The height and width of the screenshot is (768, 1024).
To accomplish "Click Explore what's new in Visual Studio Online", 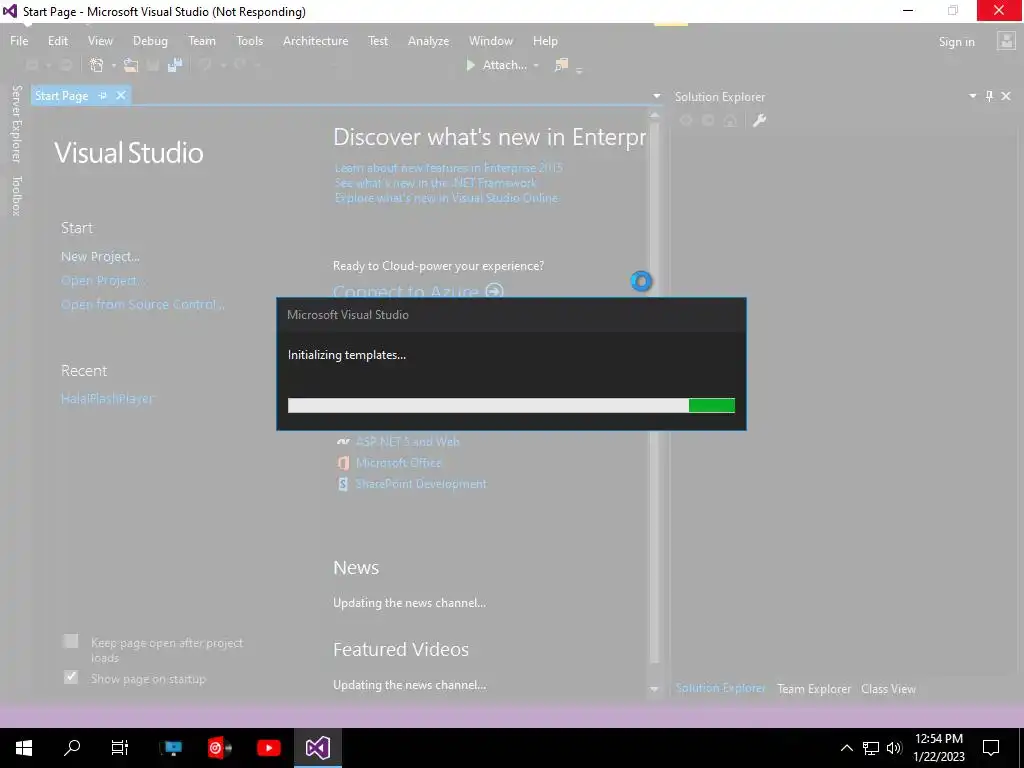I will pos(446,198).
